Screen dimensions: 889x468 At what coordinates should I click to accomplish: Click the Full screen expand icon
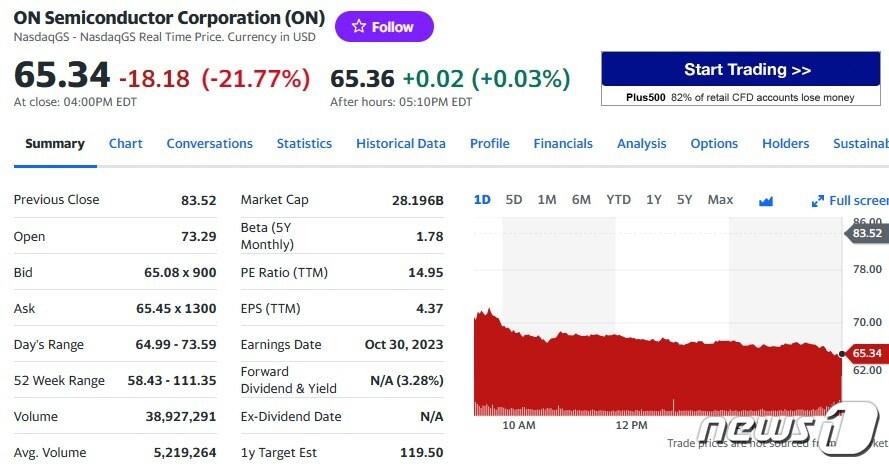tap(817, 200)
